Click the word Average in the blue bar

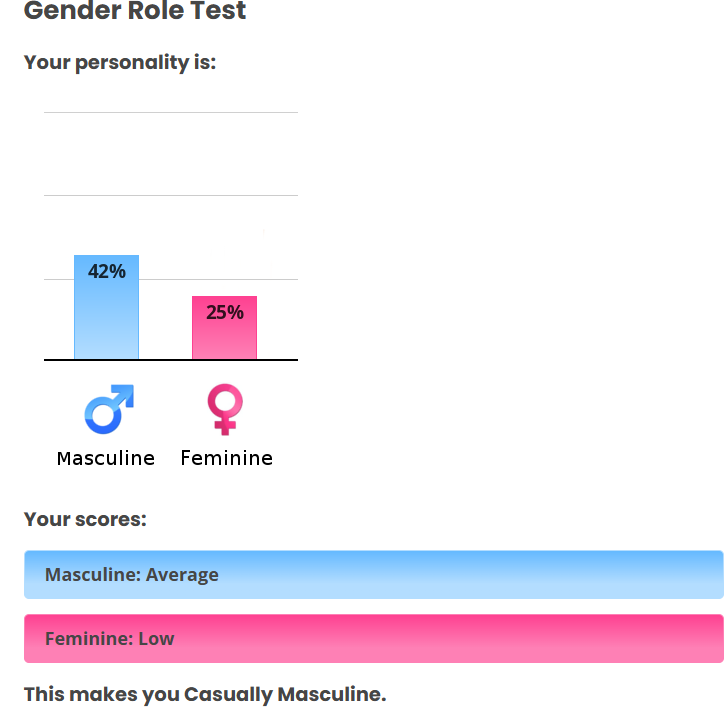(x=182, y=575)
